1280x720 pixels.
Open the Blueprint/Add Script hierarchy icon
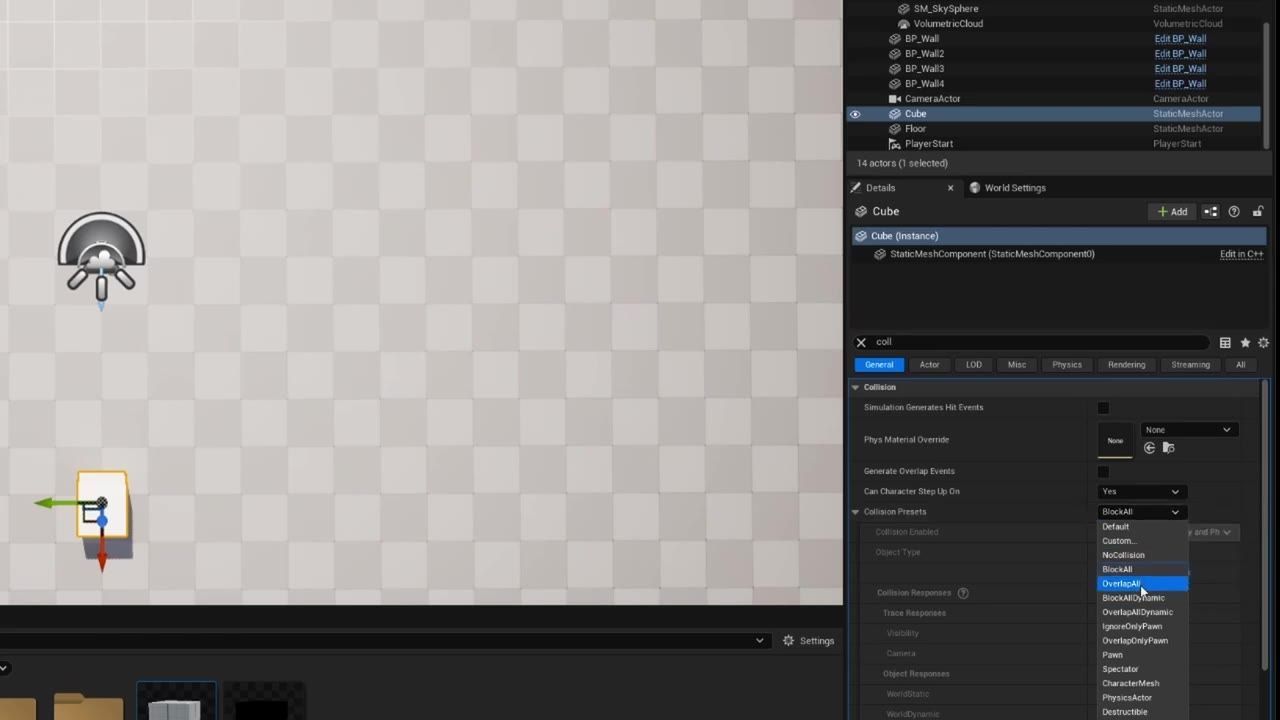[1210, 212]
